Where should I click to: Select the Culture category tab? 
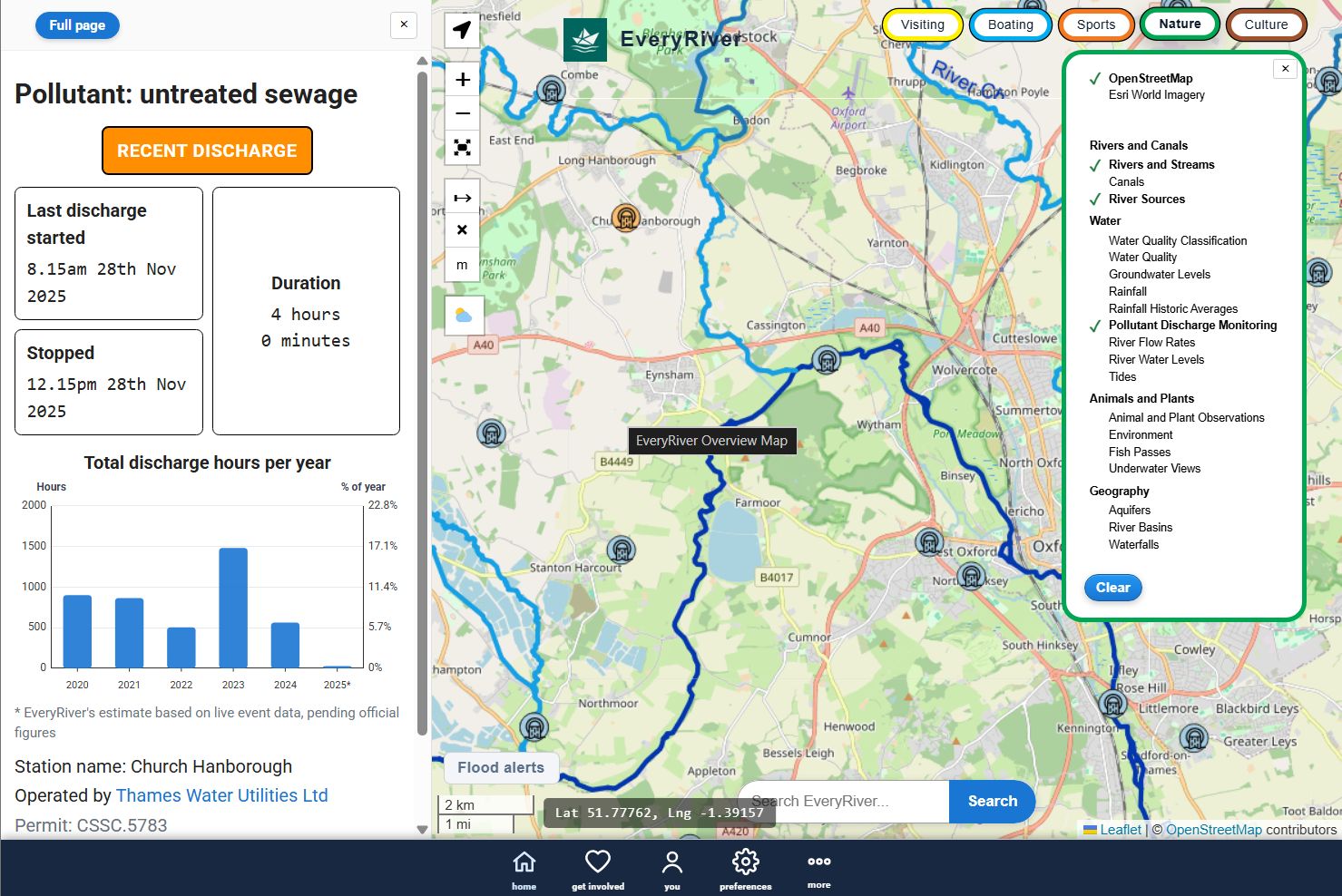[1265, 25]
